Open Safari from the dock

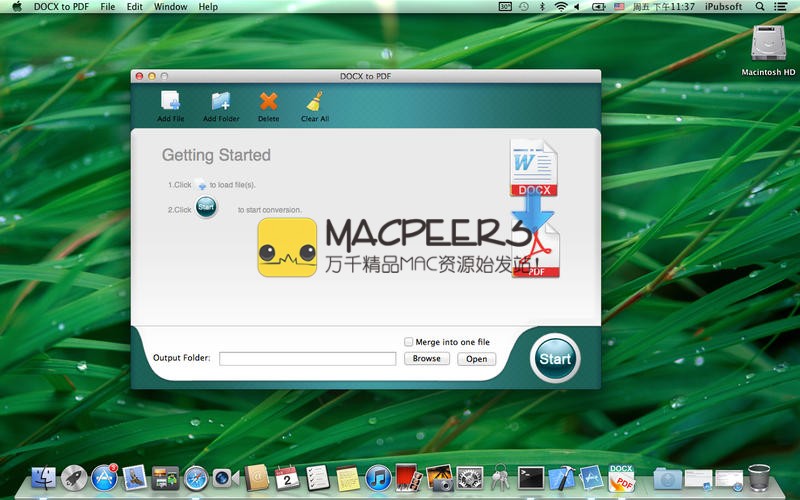[x=195, y=478]
